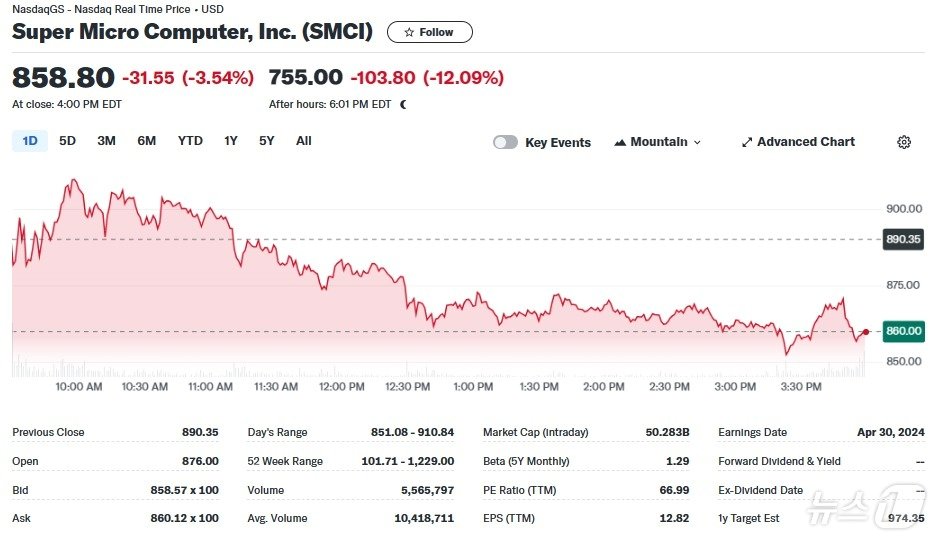Select the 3M time range

(x=106, y=141)
